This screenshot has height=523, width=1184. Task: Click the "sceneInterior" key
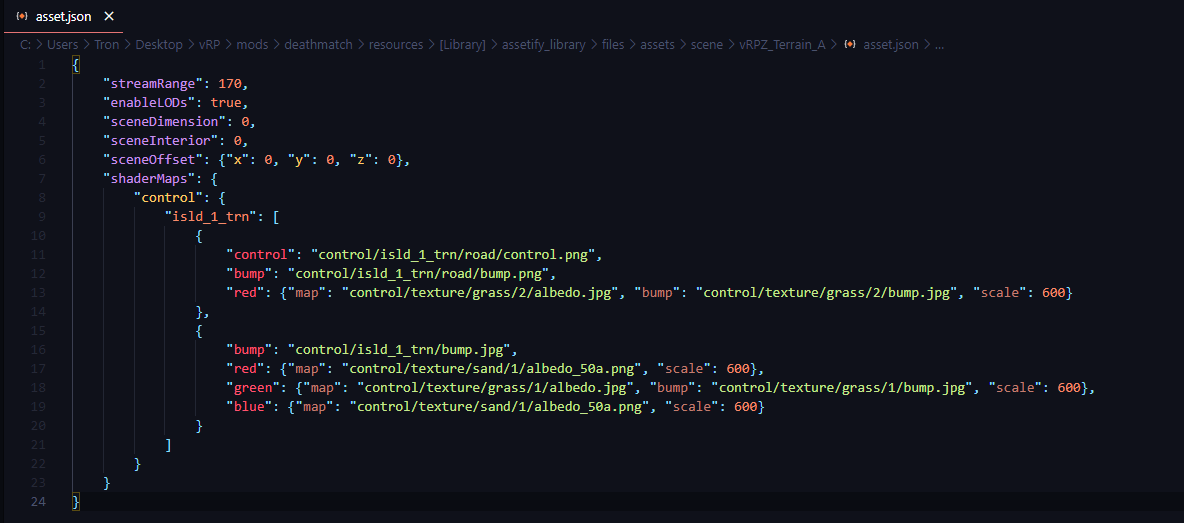[x=161, y=140]
